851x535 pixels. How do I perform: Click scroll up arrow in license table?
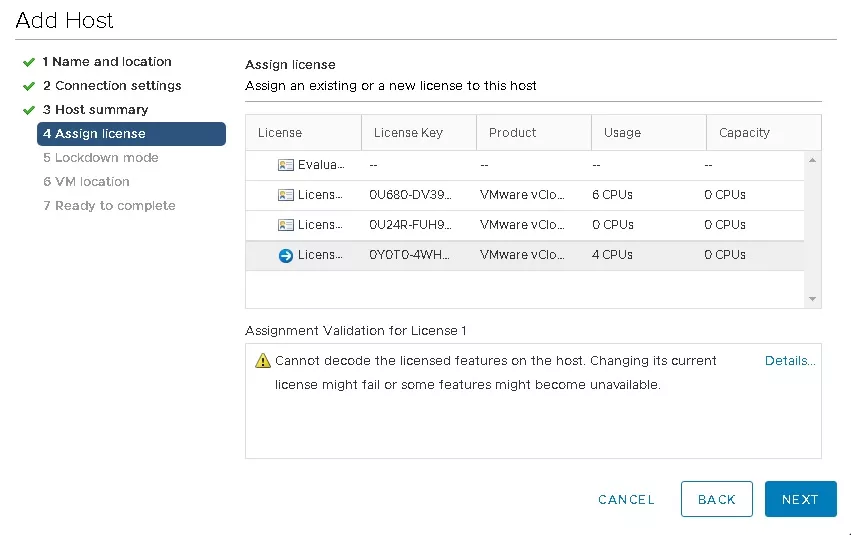[x=812, y=160]
